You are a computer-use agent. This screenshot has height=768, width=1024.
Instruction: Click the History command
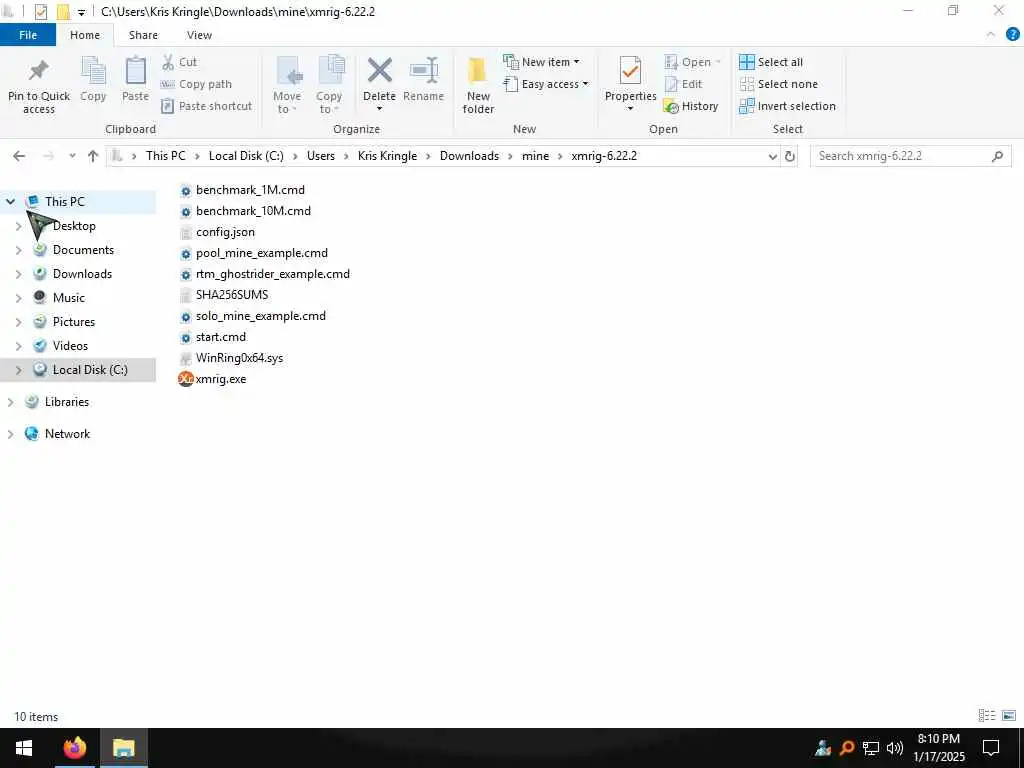click(691, 106)
